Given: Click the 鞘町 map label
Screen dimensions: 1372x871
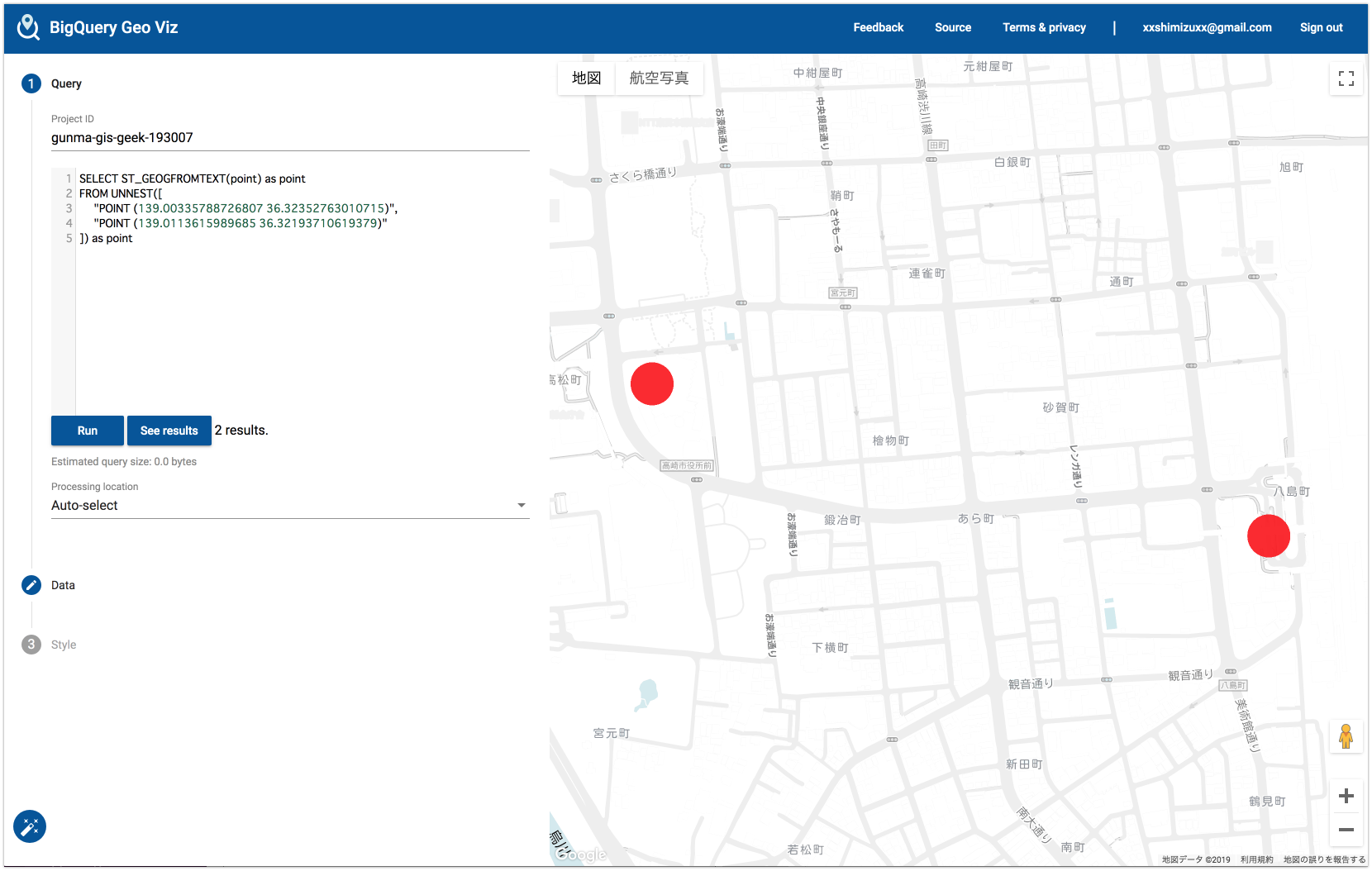Looking at the screenshot, I should (x=842, y=196).
